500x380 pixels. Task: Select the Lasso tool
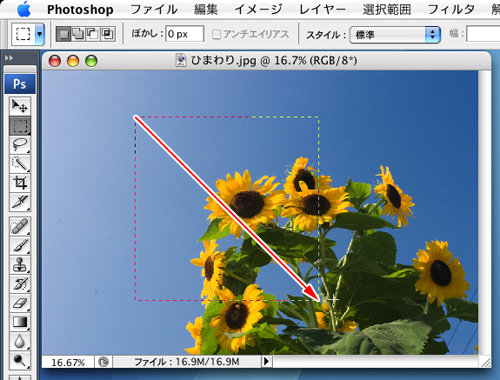20,144
